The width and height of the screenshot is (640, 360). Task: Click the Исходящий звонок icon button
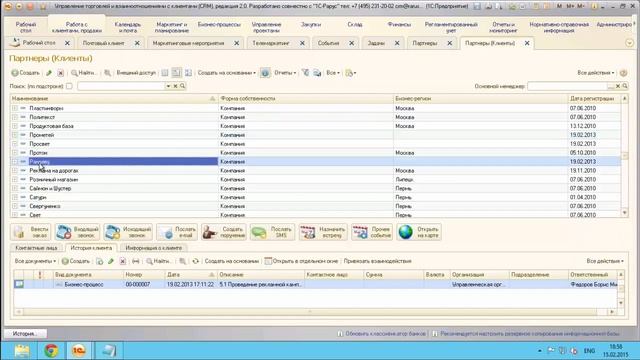(x=128, y=232)
